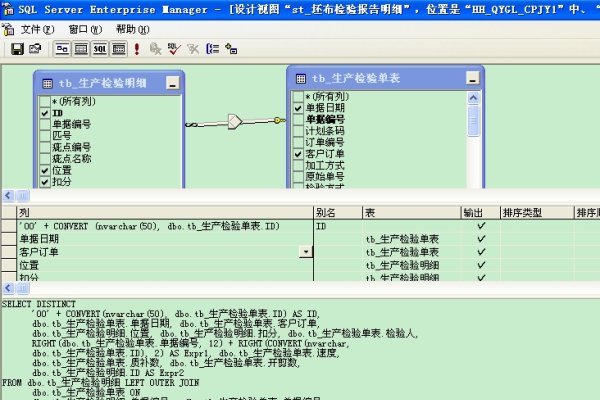
Task: Click the 别名 column header
Action: tap(338, 213)
